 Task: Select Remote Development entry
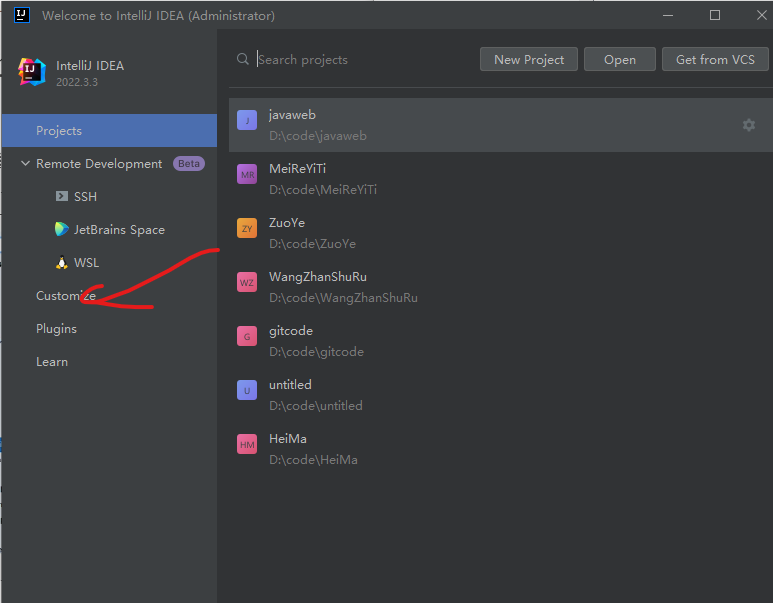click(x=99, y=164)
